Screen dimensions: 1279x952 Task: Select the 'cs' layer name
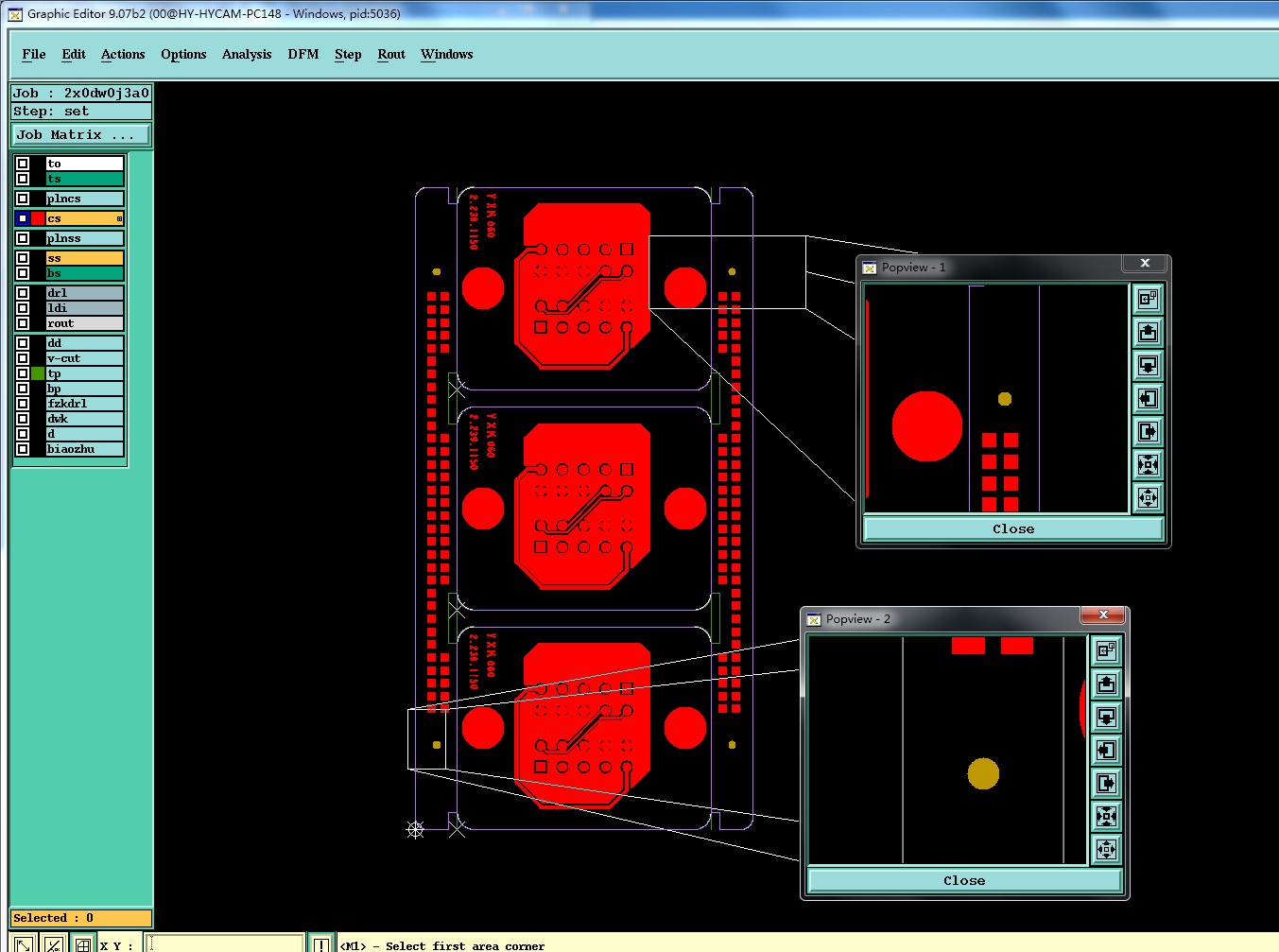point(84,218)
